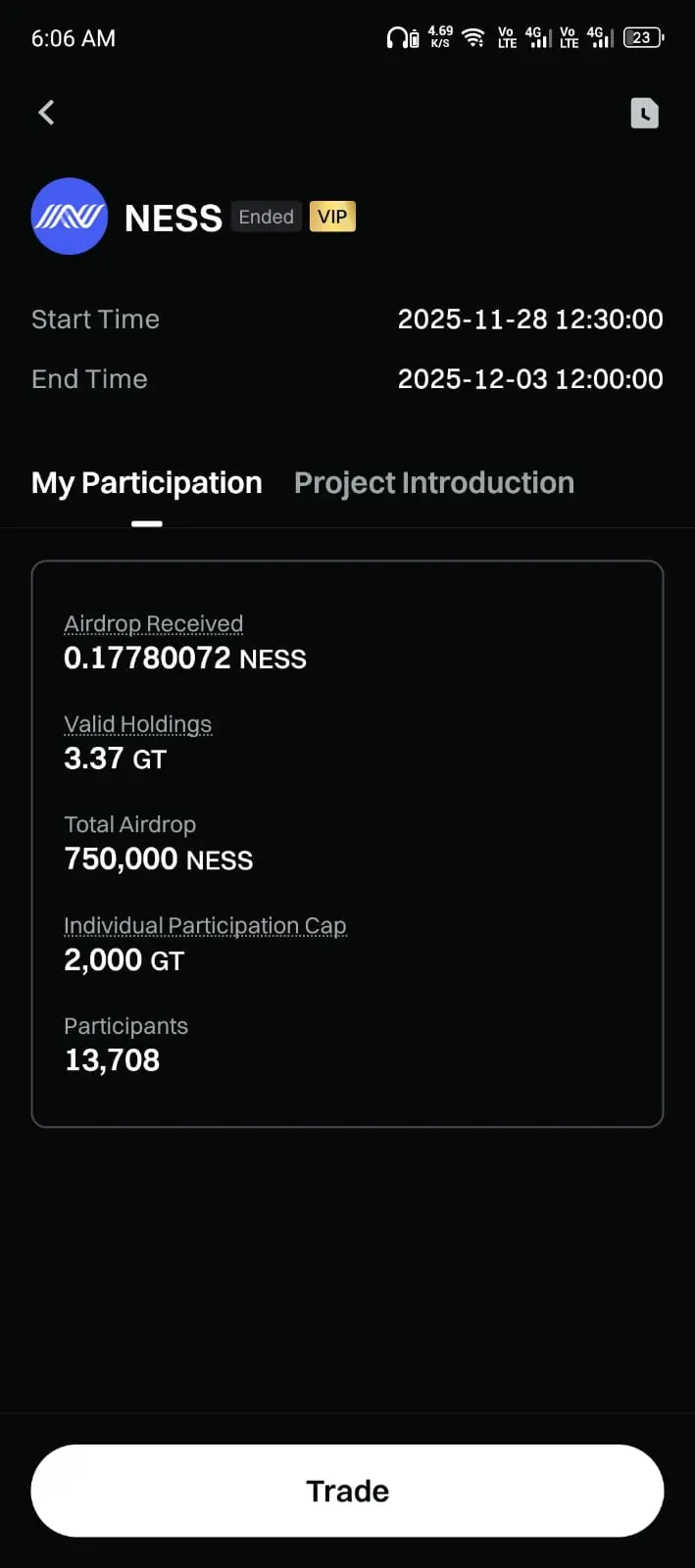This screenshot has width=695, height=1568.
Task: Tap the gold VIP badge
Action: [x=332, y=217]
